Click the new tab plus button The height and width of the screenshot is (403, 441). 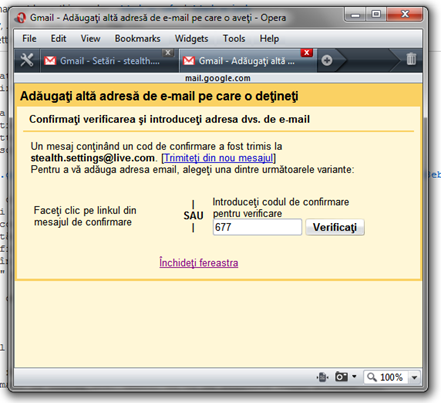point(327,60)
